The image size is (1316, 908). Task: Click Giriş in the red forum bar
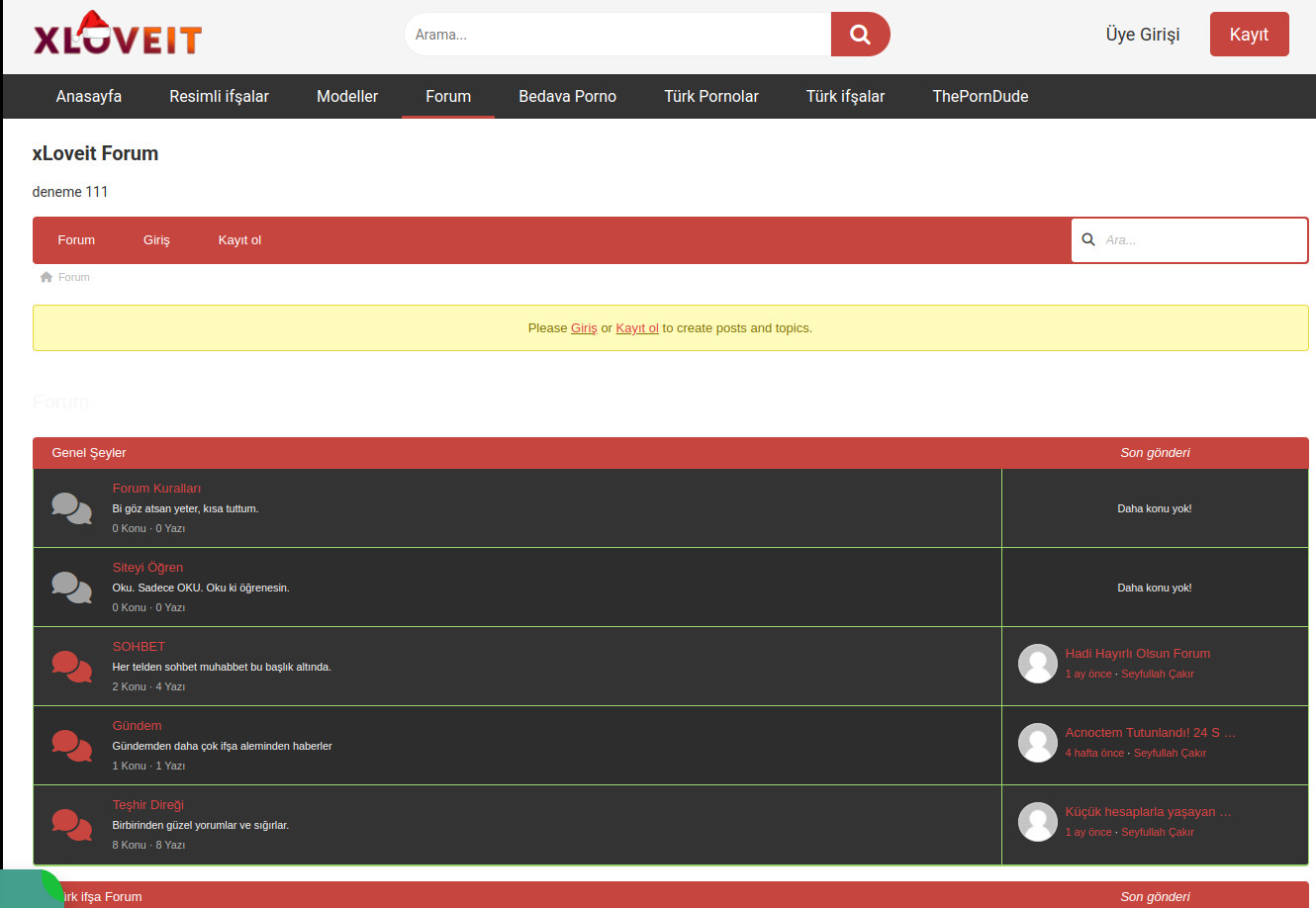(156, 240)
